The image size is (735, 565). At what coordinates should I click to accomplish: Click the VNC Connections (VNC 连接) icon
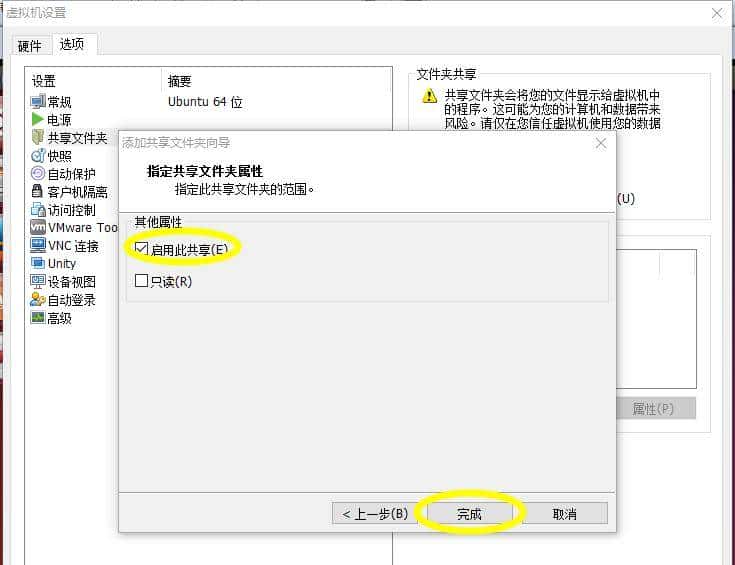pyautogui.click(x=38, y=245)
